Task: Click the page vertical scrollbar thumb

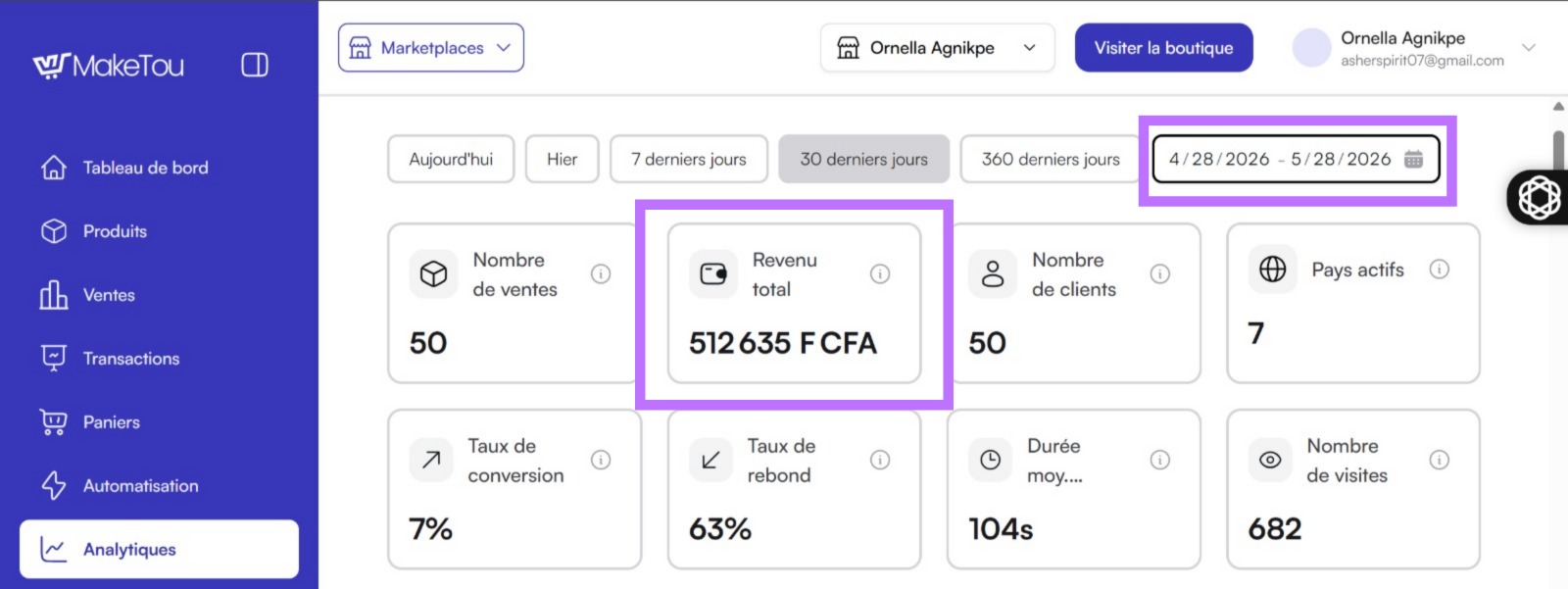Action: point(1558,150)
